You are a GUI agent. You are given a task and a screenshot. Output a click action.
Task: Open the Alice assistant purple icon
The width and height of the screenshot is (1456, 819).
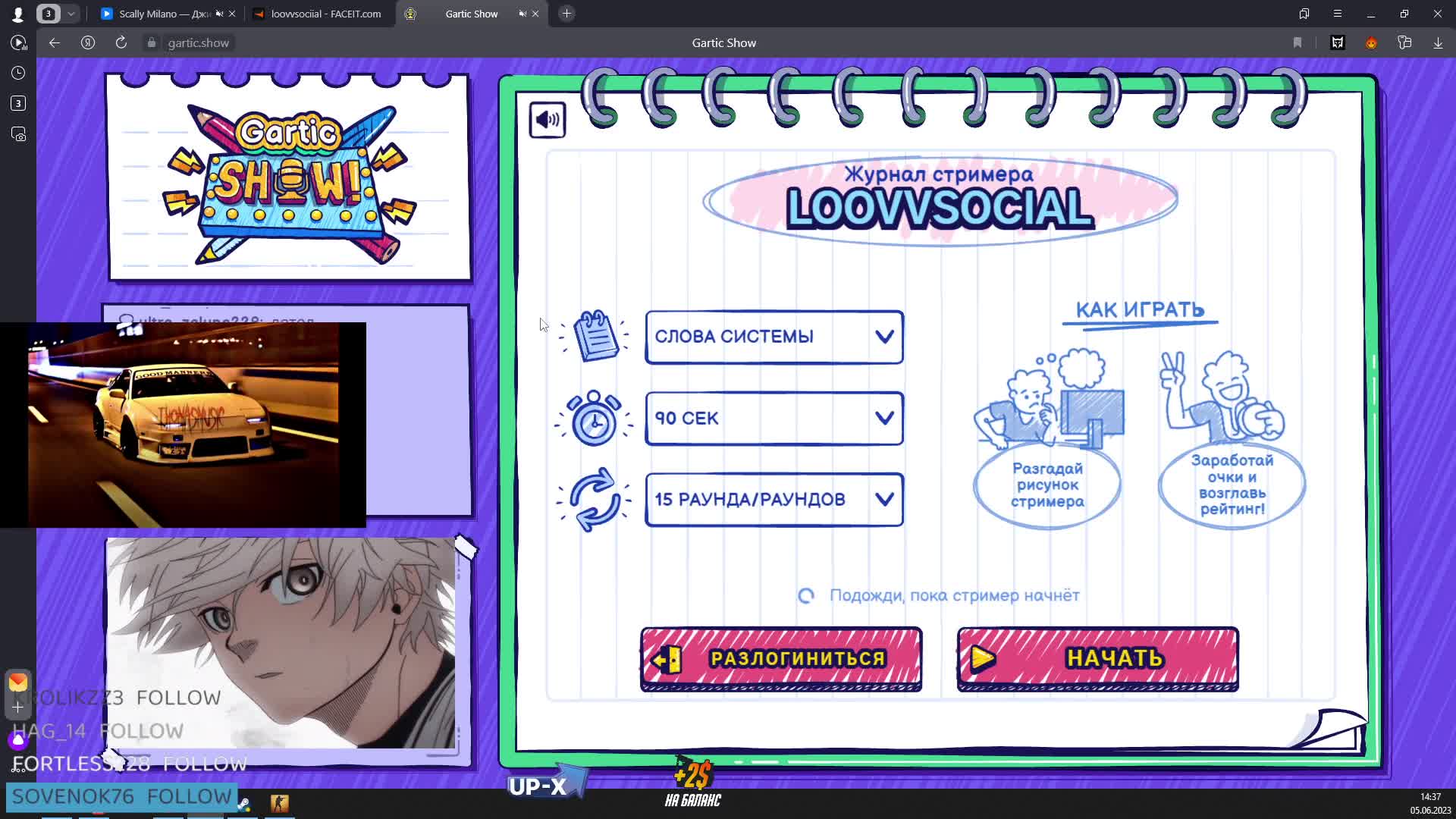click(x=17, y=739)
